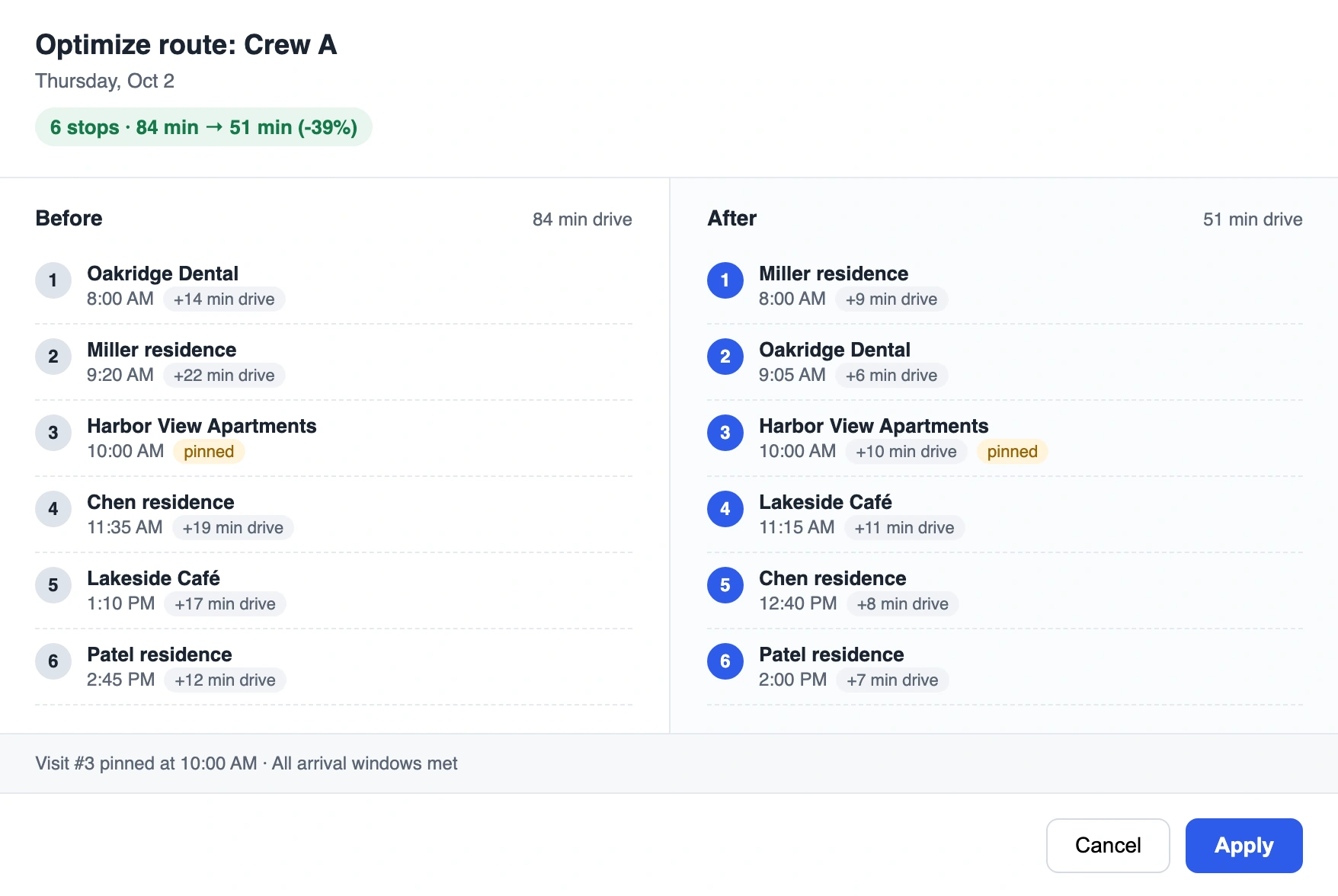Click blue stop 5 badge in After list
The height and width of the screenshot is (896, 1338).
coord(725,585)
